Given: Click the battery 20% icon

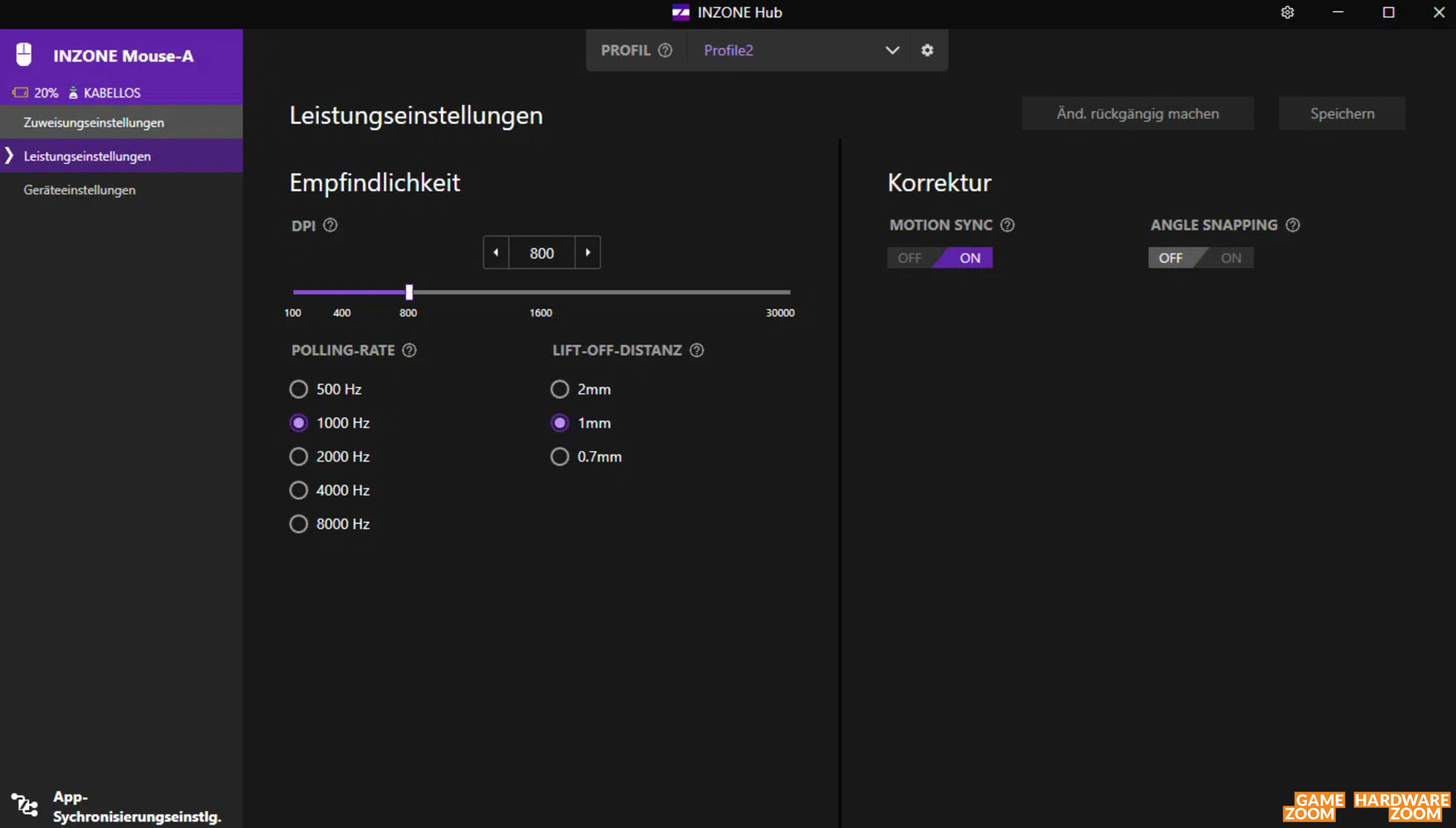Looking at the screenshot, I should (20, 92).
